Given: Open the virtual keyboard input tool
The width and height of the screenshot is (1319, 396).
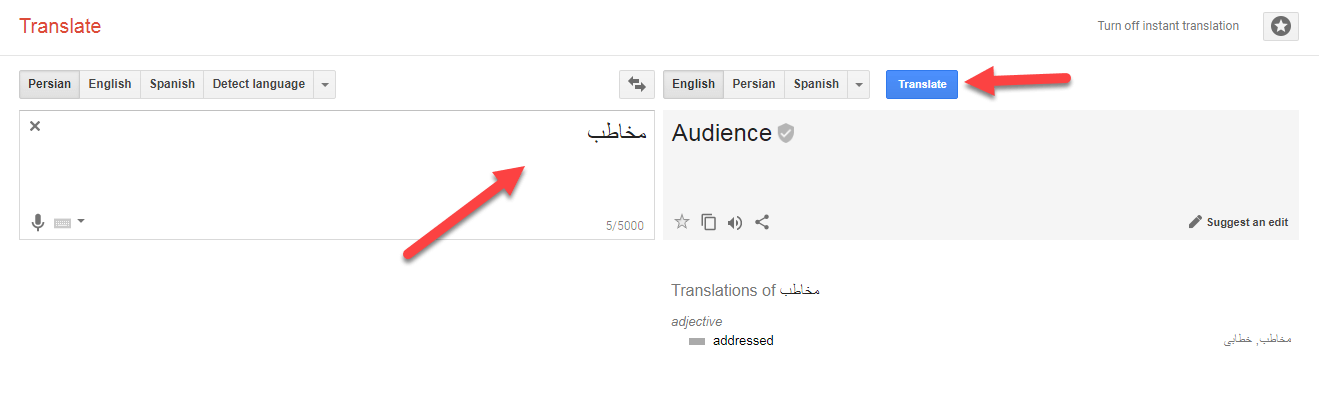Looking at the screenshot, I should [x=63, y=223].
